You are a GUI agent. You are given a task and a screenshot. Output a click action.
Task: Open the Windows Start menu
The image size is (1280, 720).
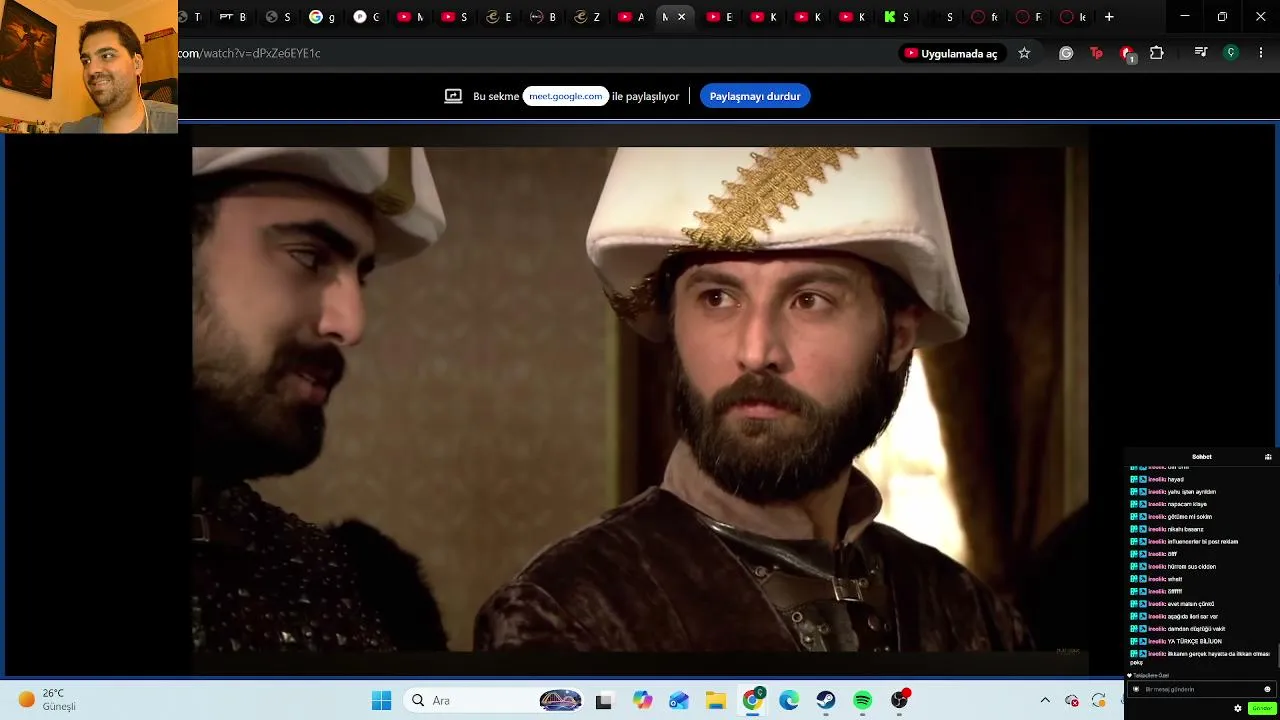[x=381, y=701]
